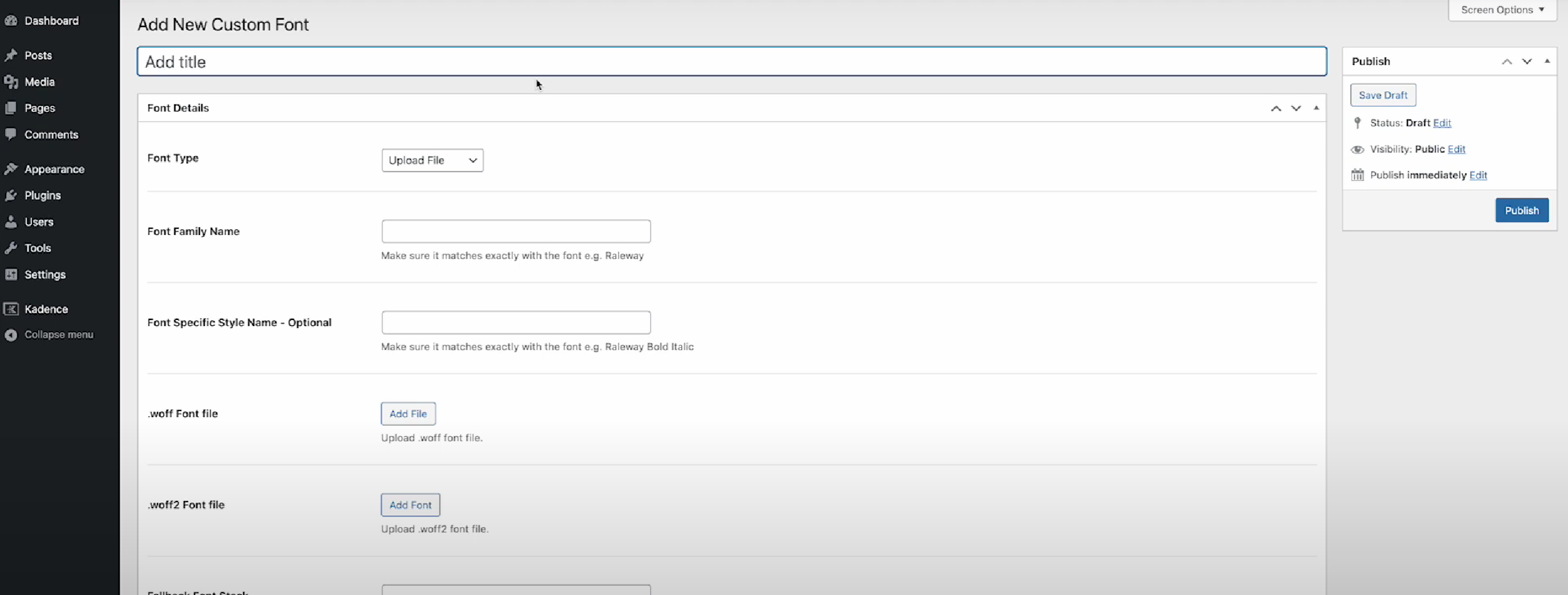The image size is (1568, 595).
Task: Toggle the Publish panel closed
Action: [1546, 62]
